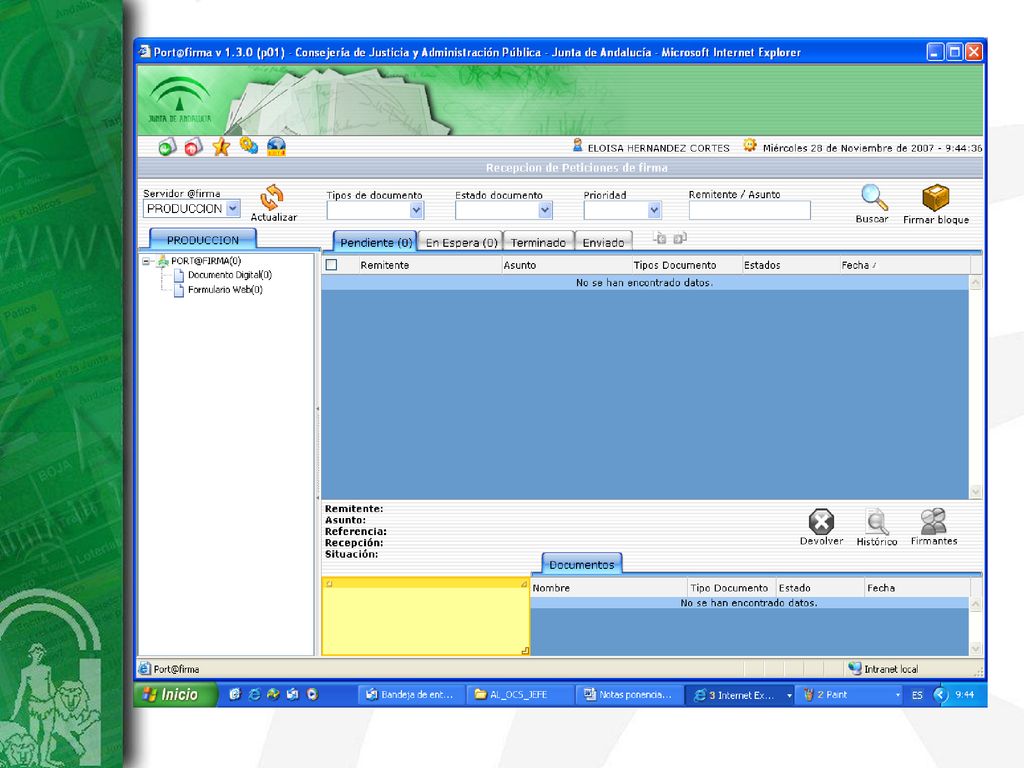1024x768 pixels.
Task: Click the Remitente / Asunto search field
Action: click(x=749, y=210)
